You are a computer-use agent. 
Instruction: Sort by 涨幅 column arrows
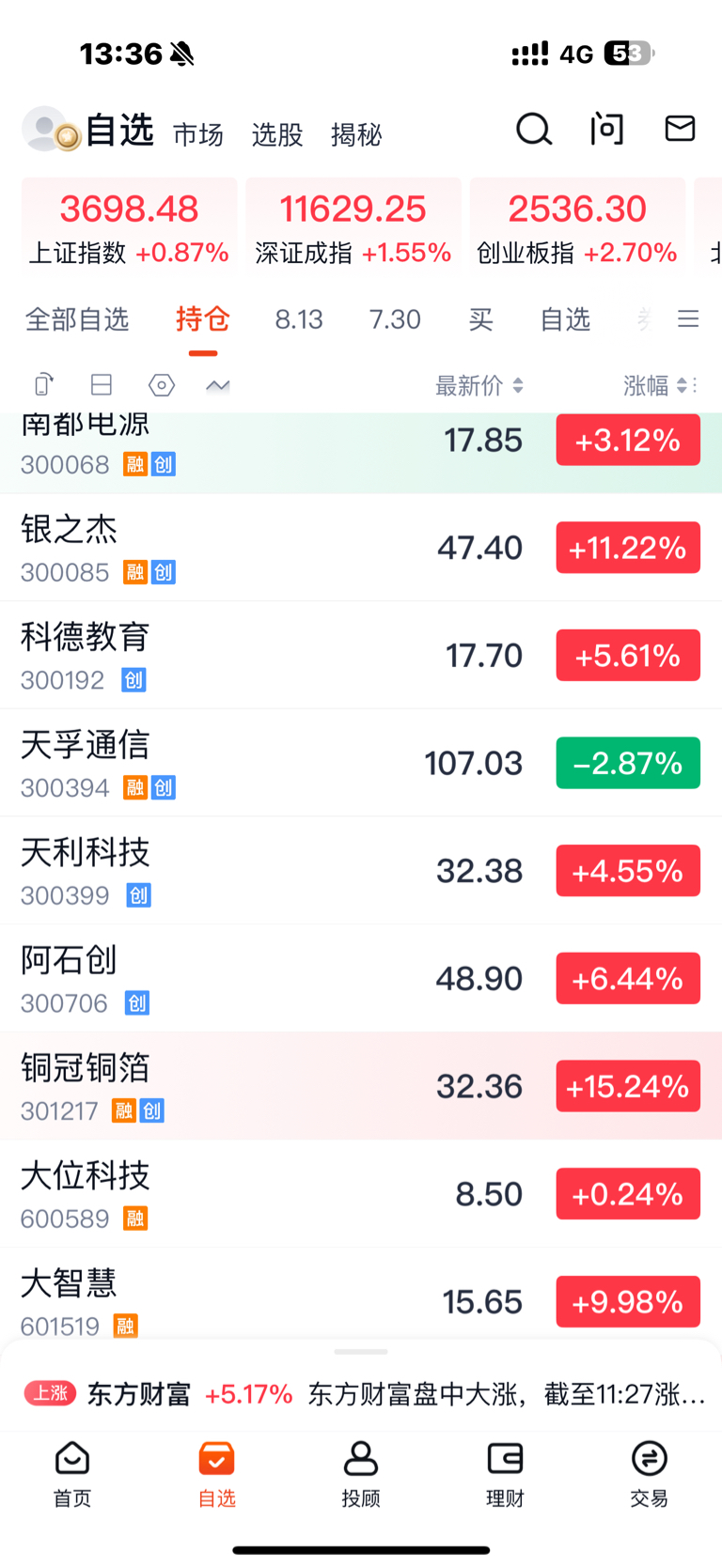pos(682,385)
